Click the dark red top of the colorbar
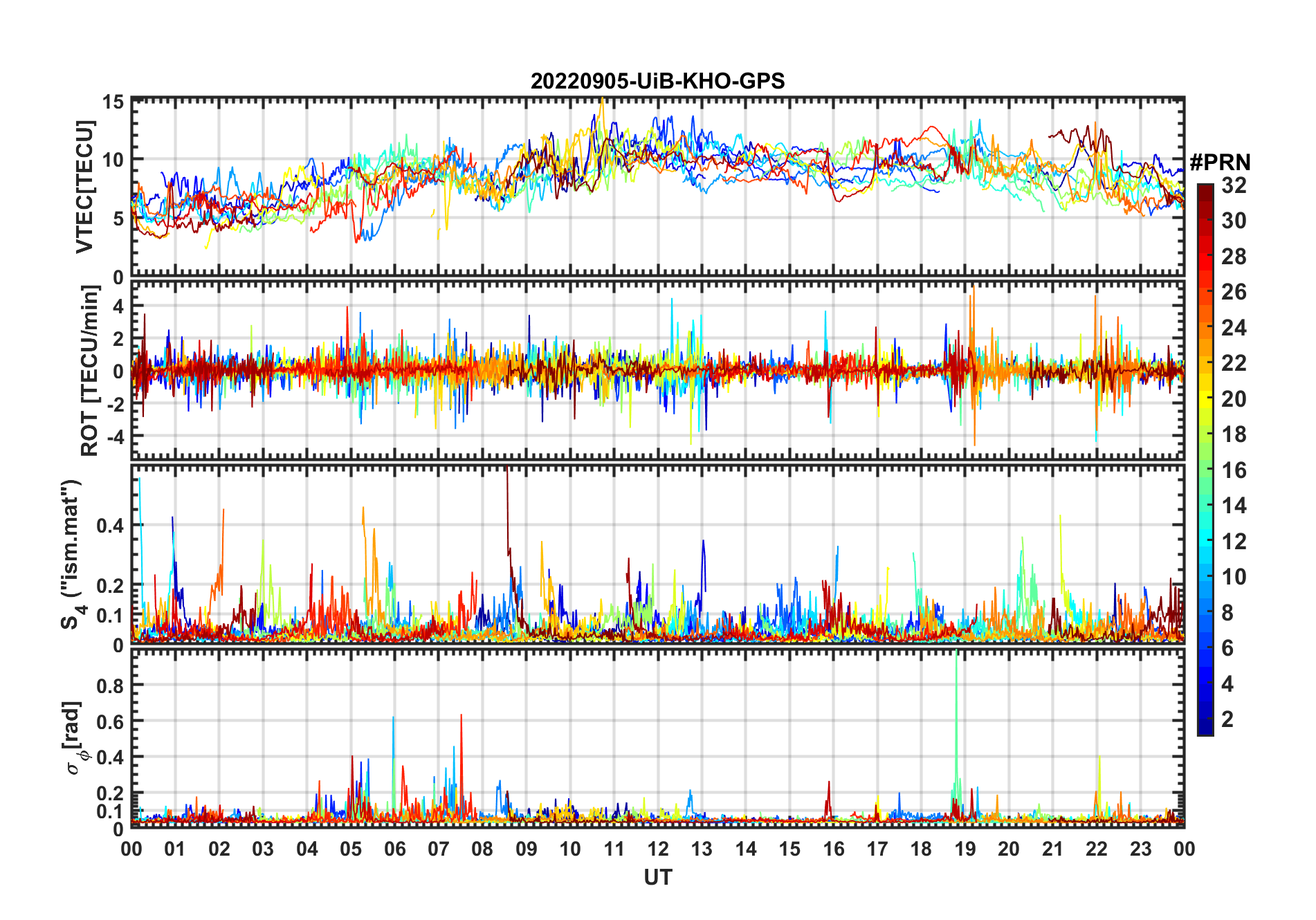The width and height of the screenshot is (1316, 920). [1205, 192]
